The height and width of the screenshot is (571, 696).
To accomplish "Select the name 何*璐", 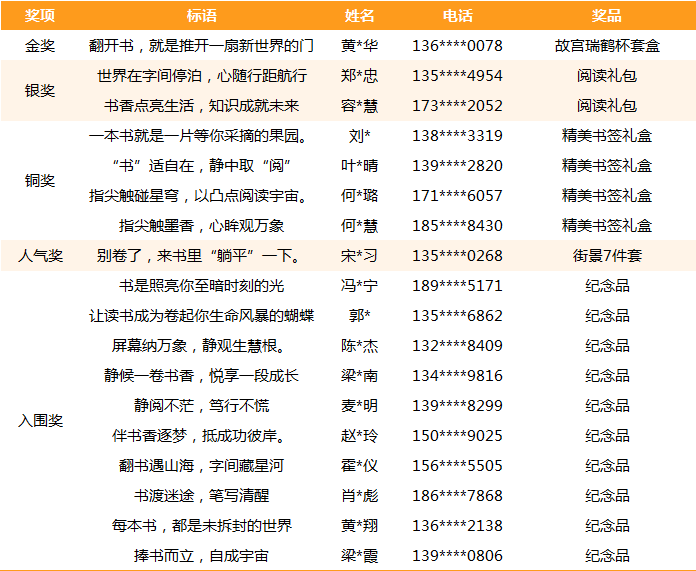I will (x=360, y=195).
